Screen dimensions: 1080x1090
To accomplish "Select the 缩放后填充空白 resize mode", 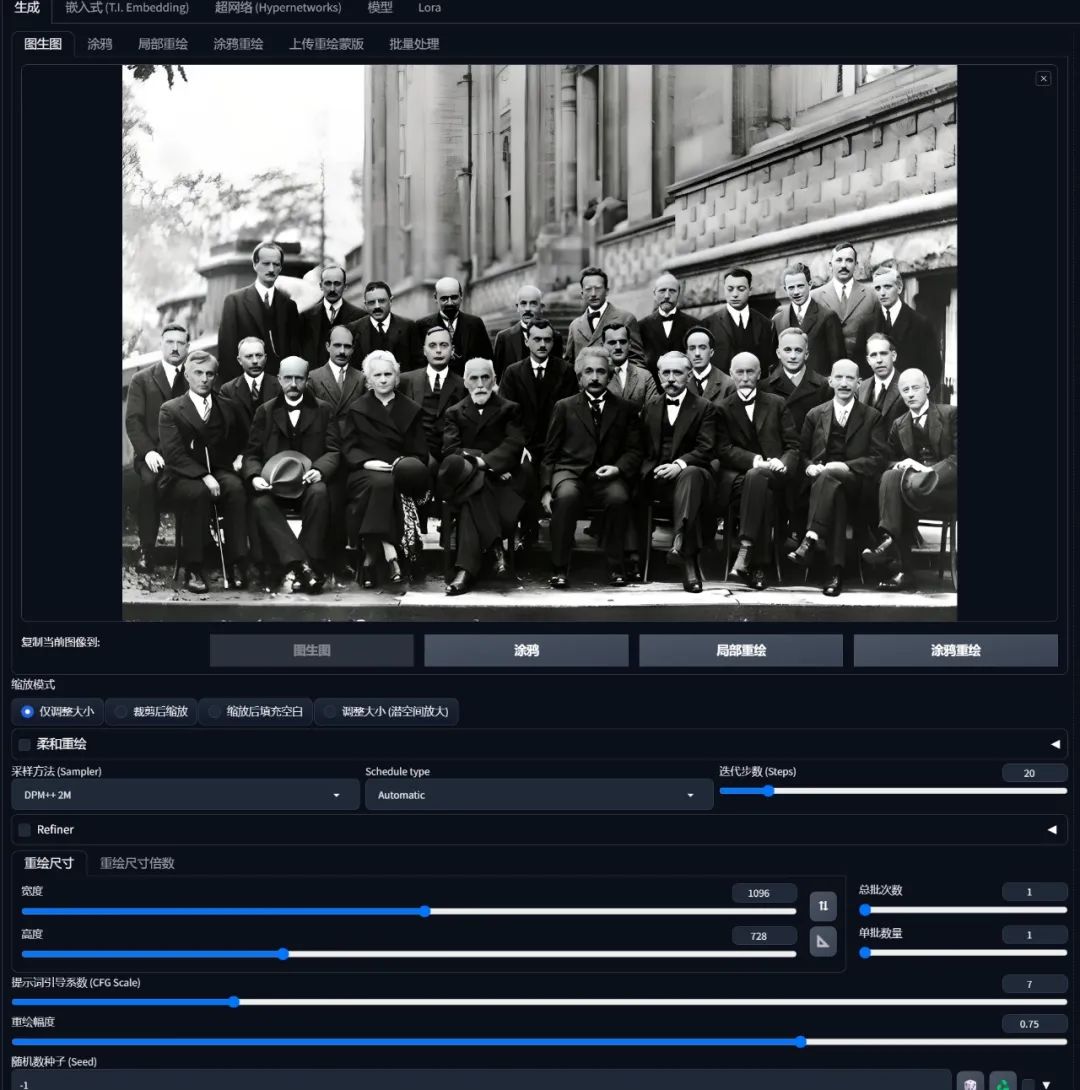I will (x=256, y=711).
